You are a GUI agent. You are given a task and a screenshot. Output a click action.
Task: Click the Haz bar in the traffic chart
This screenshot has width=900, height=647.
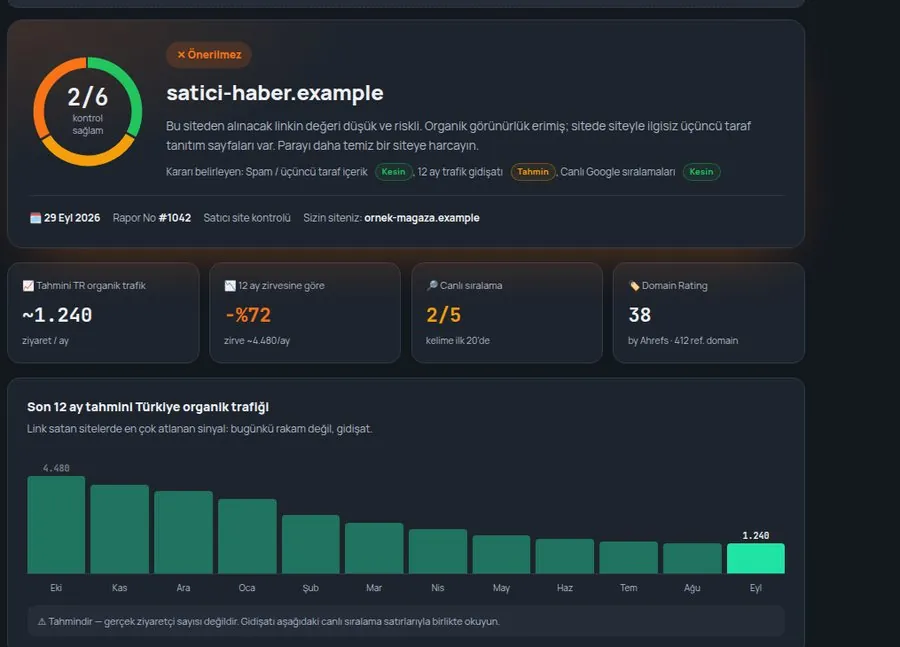point(565,556)
